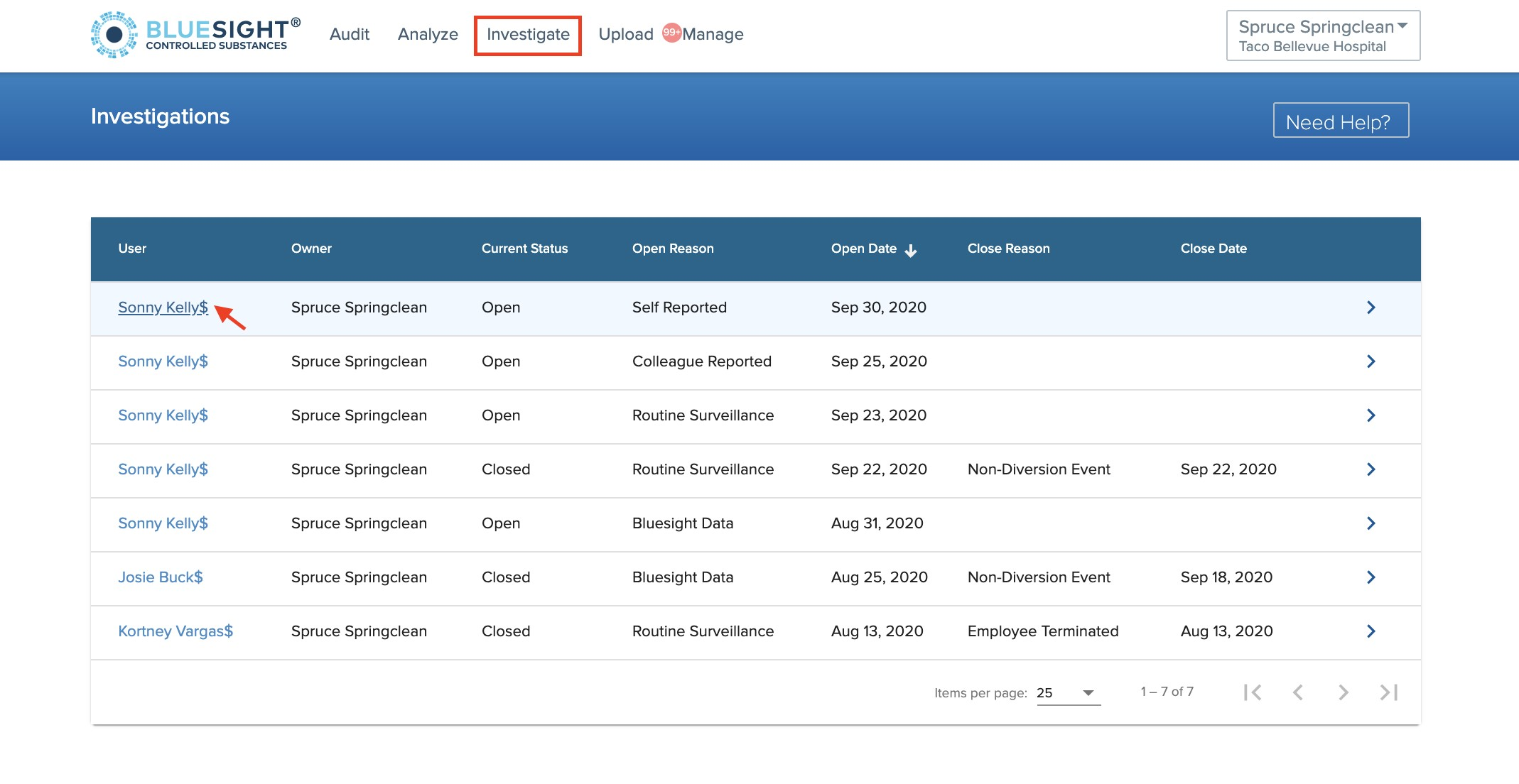The height and width of the screenshot is (784, 1519).
Task: Switch to the Audit tab
Action: coord(349,34)
